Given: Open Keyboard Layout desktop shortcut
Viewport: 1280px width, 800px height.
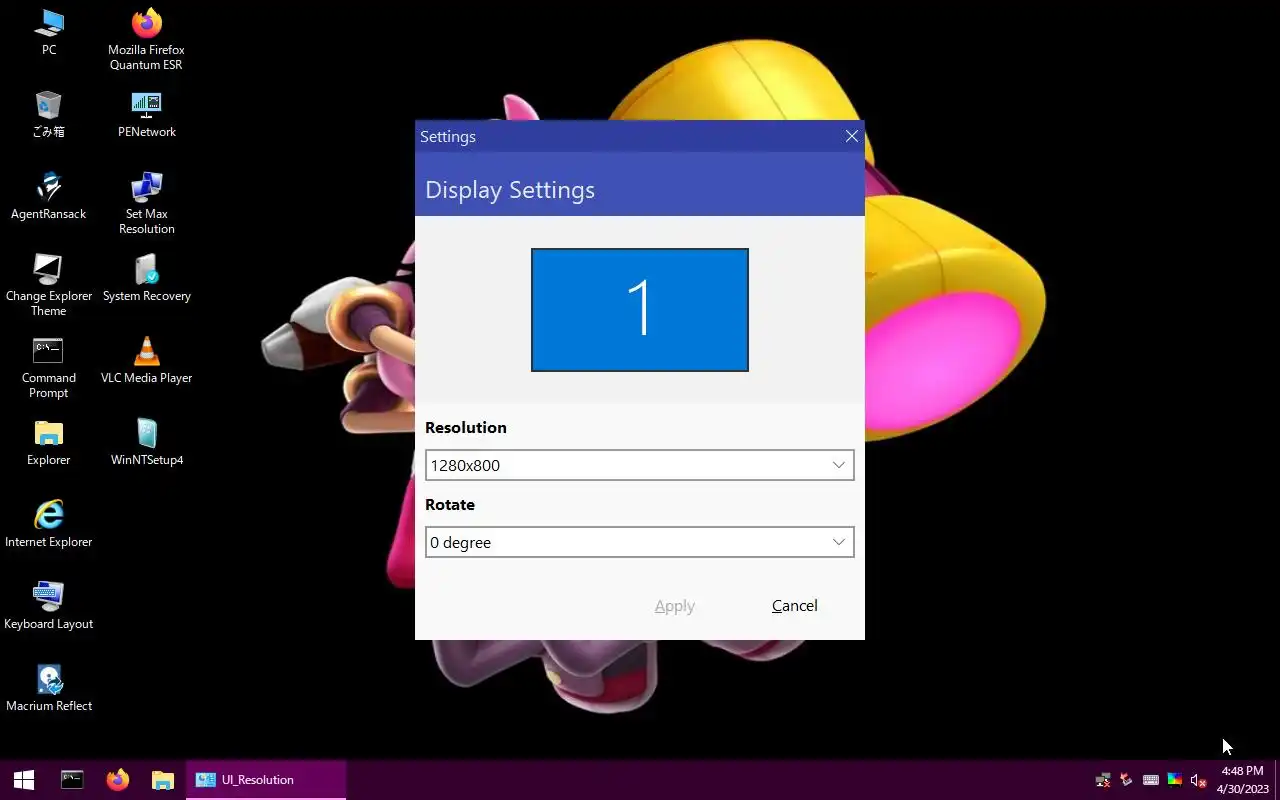Looking at the screenshot, I should (x=48, y=606).
